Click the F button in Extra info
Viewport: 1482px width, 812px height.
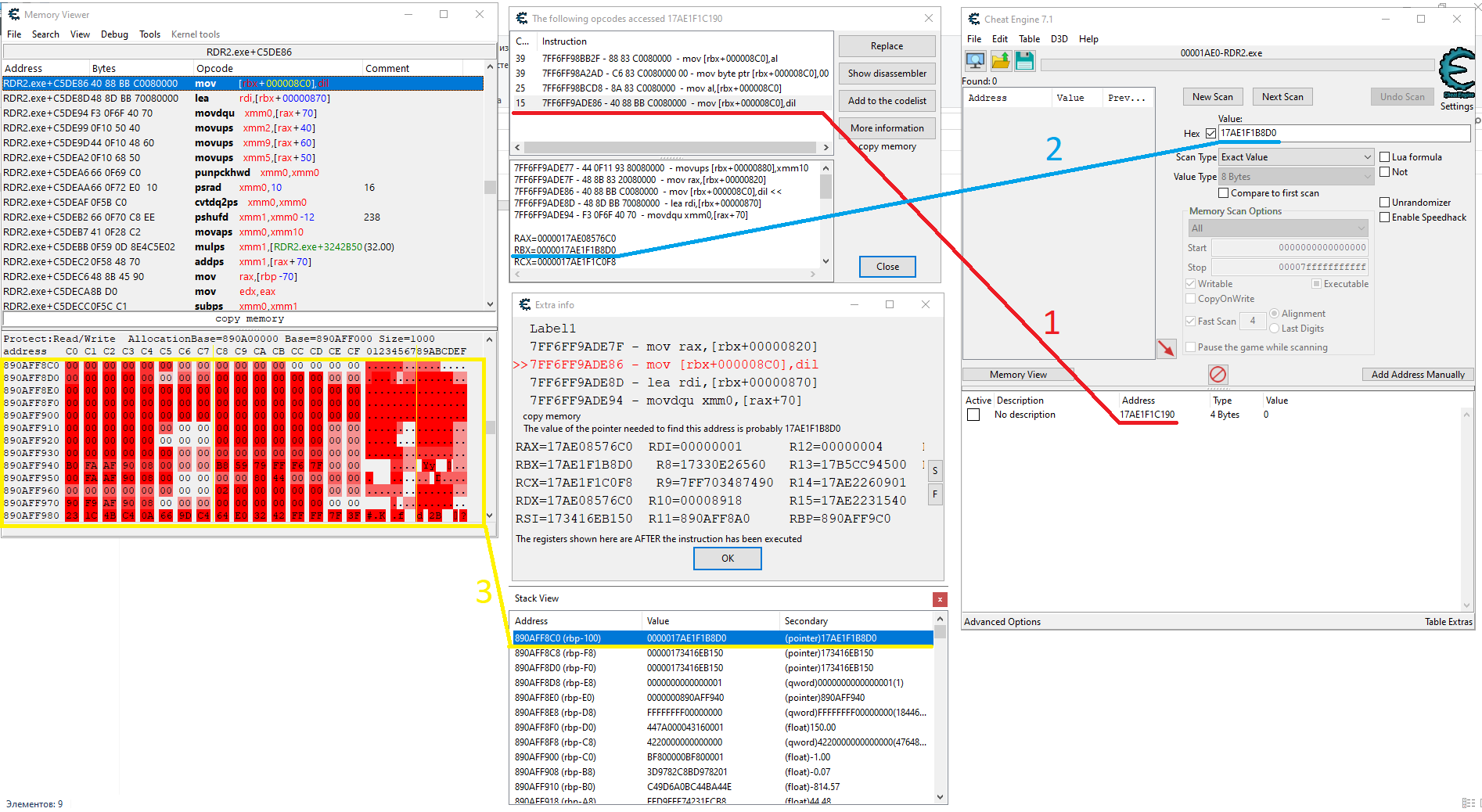(934, 494)
